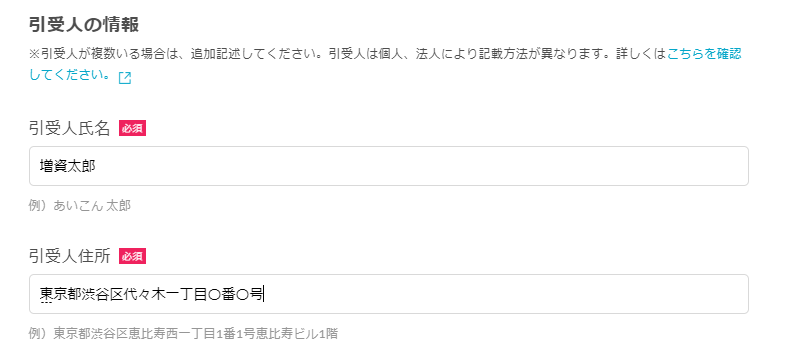Click the こちらを確認 link text
Screen dimensions: 810x360
[x=705, y=54]
